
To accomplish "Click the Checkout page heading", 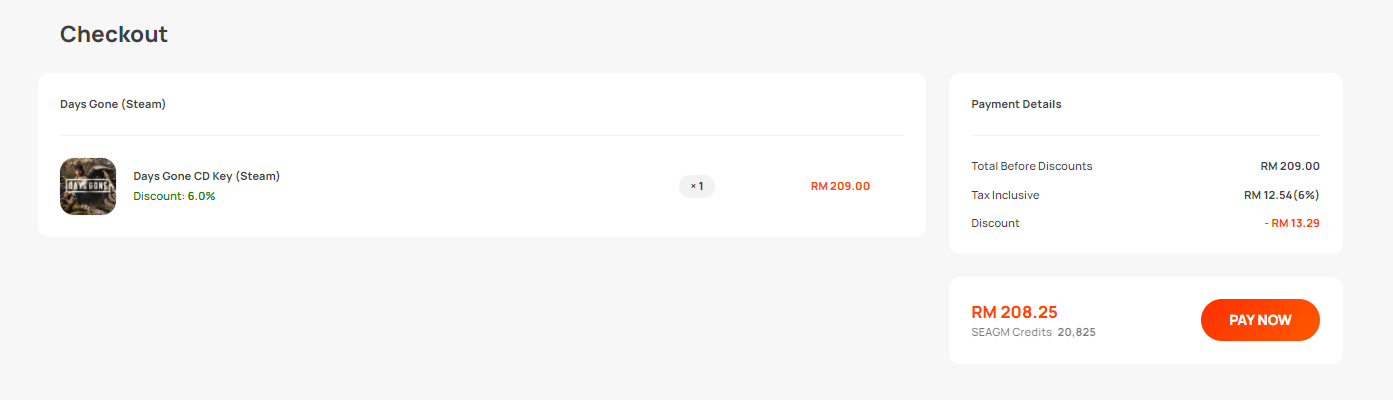I will 114,34.
